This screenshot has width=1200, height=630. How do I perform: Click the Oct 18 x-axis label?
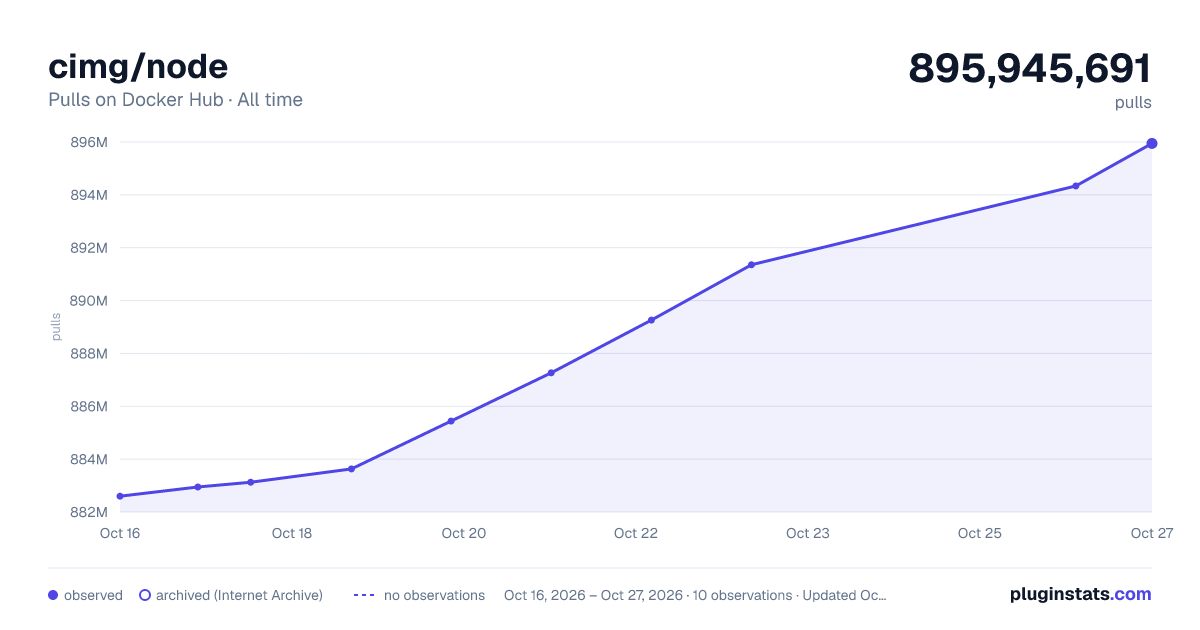(292, 533)
